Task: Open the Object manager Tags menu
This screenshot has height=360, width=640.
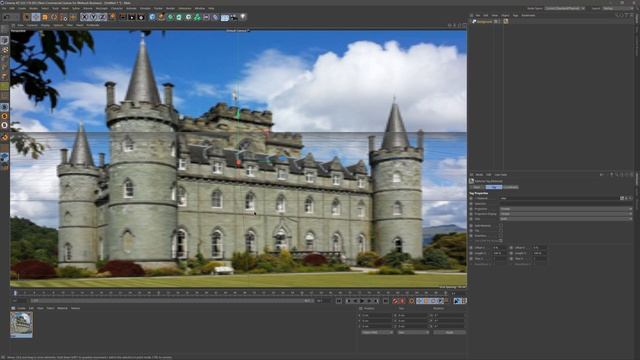Action: coord(516,16)
